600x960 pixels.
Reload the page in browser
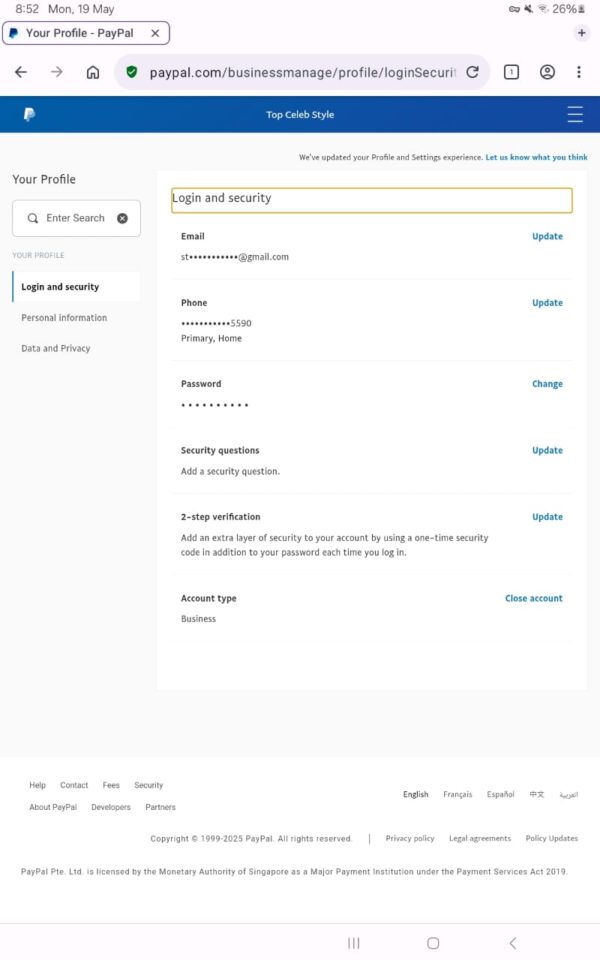(x=472, y=72)
